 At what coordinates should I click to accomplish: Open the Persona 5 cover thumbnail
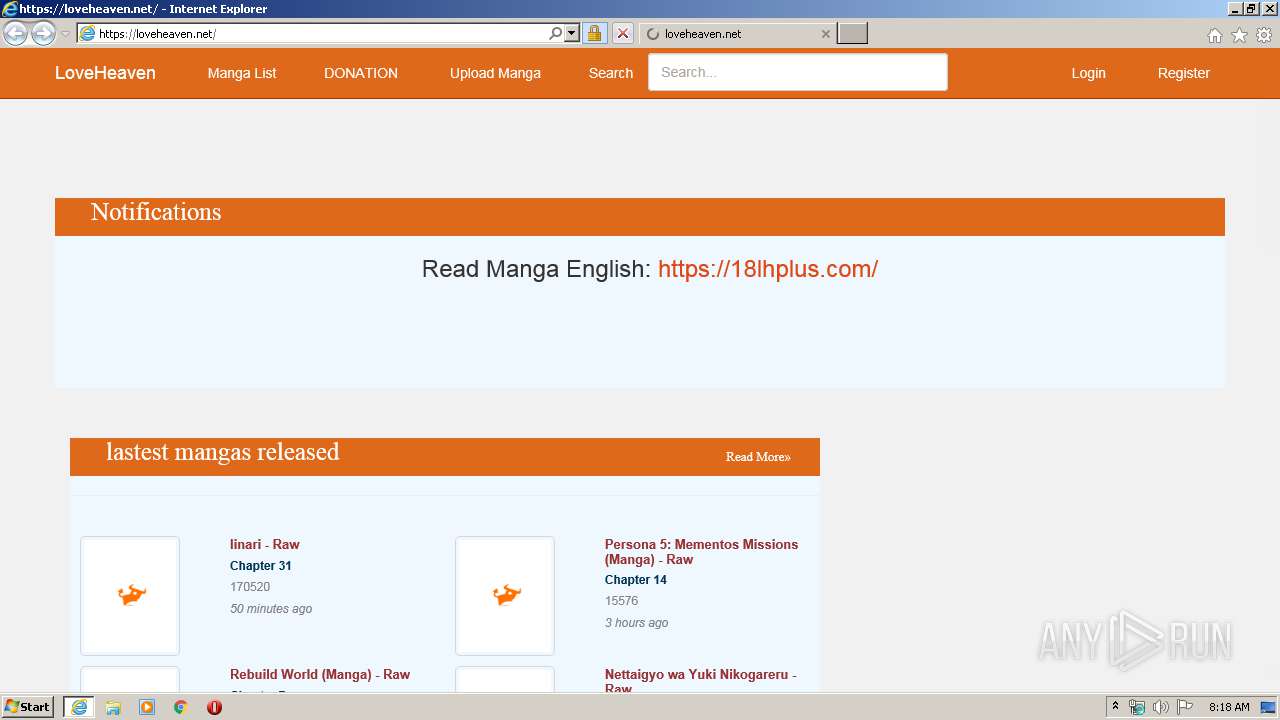(x=505, y=596)
